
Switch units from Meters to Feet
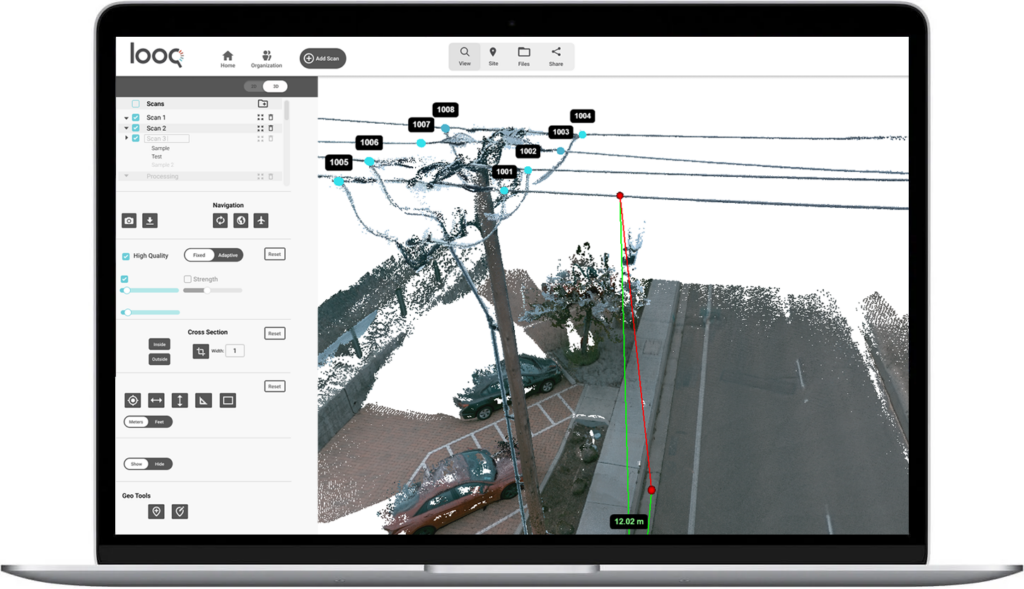(159, 422)
